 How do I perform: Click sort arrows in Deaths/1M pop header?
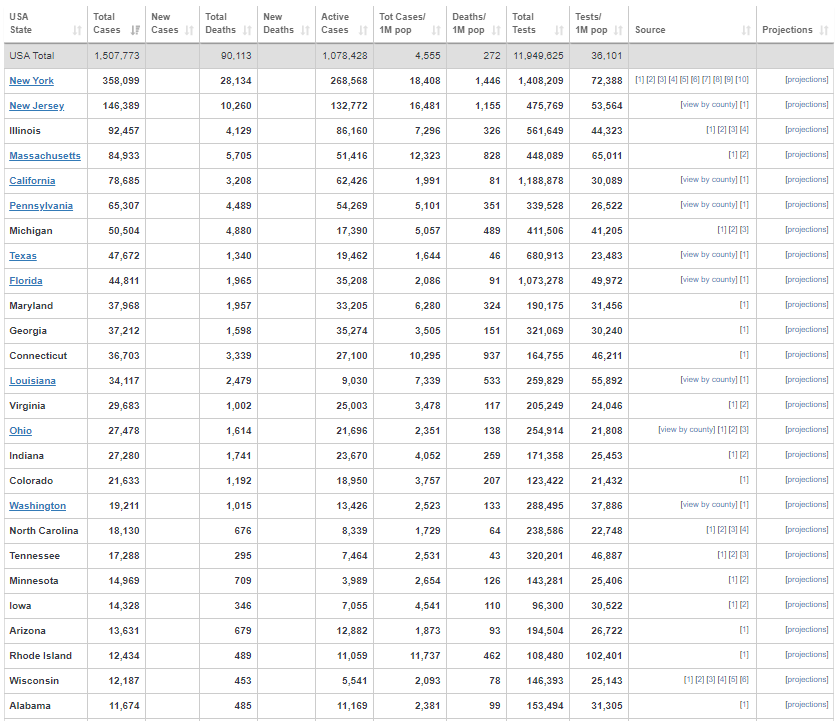tap(497, 30)
